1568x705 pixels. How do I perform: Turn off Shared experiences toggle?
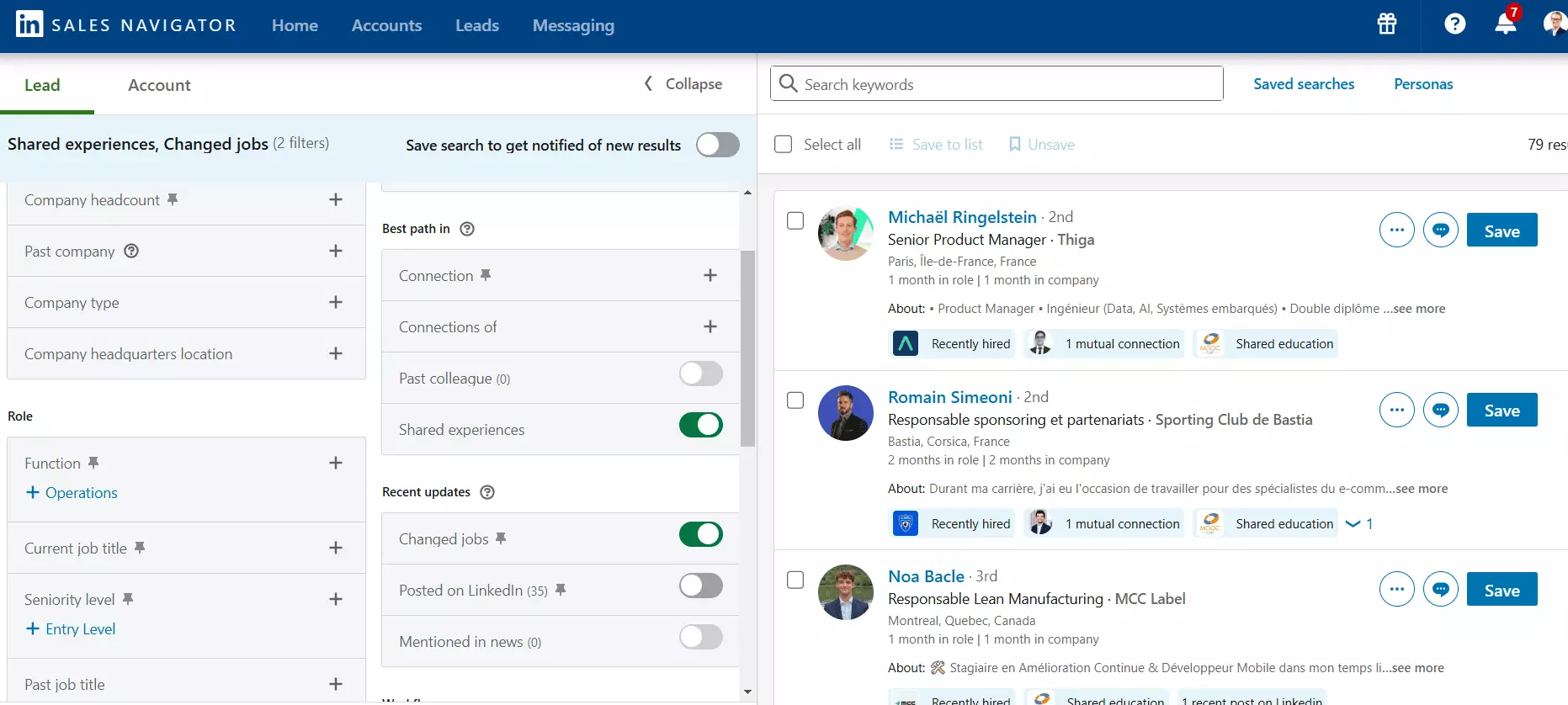tap(701, 425)
